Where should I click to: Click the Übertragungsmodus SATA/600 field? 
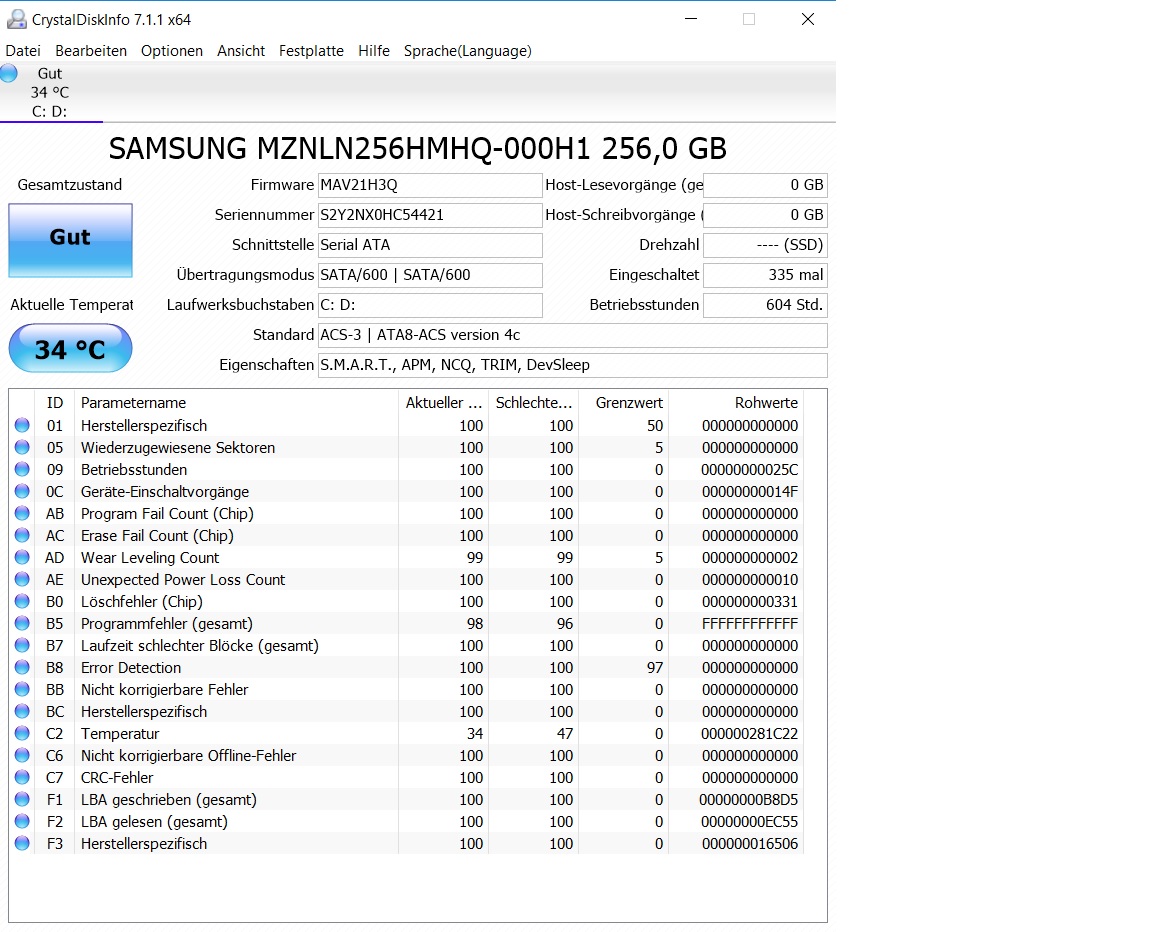tap(430, 275)
